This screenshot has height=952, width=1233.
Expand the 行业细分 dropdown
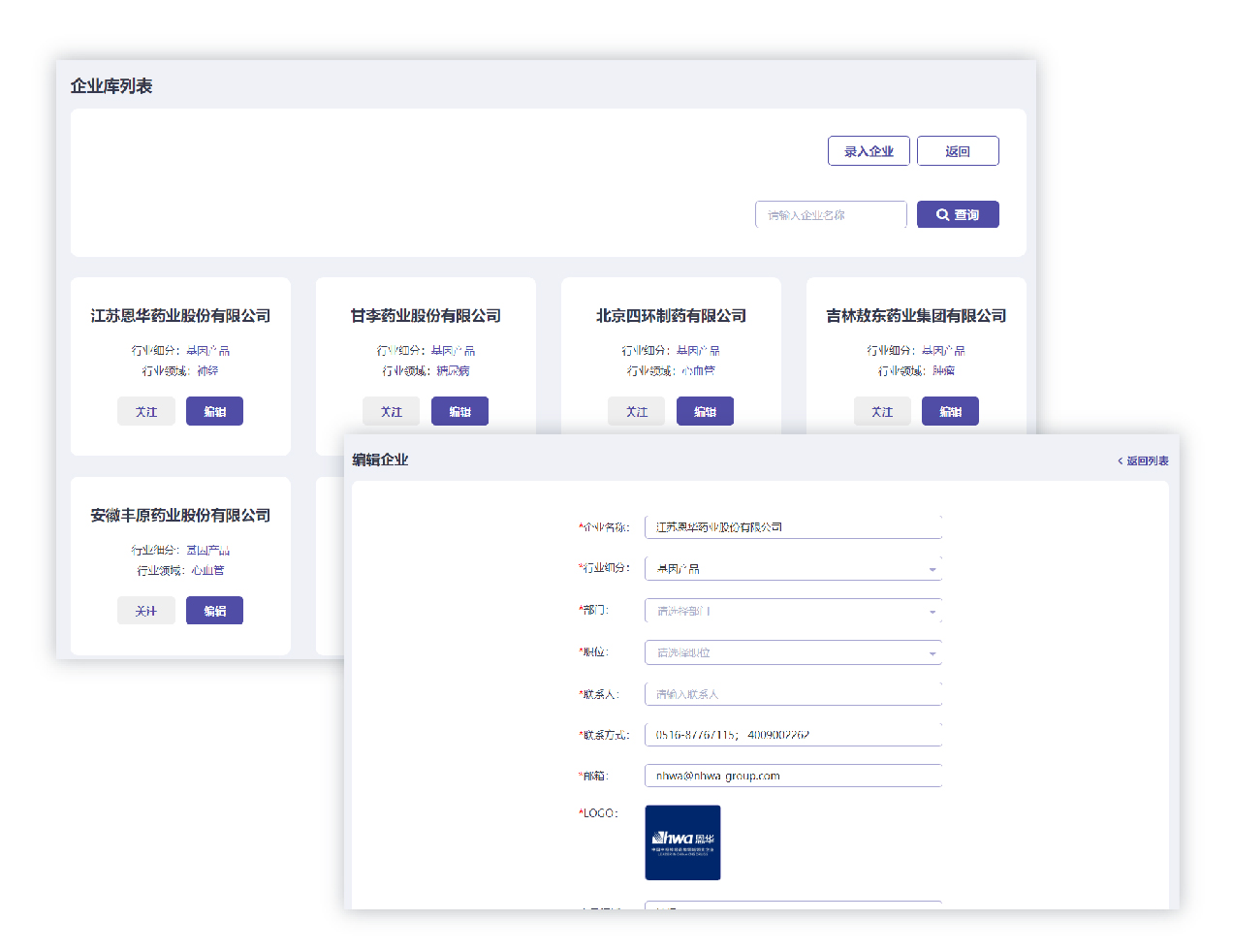coord(792,568)
